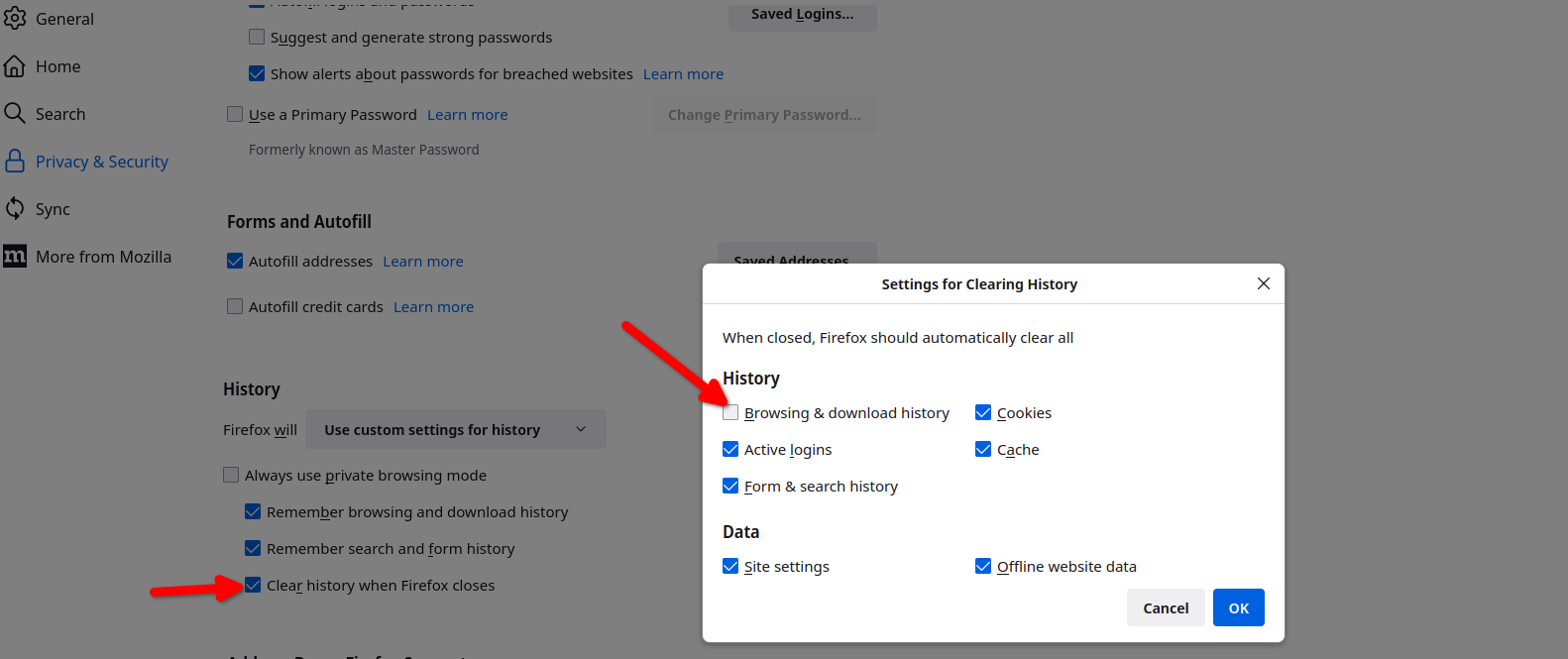
Task: Uncheck the Cookies checkbox
Action: tap(983, 412)
